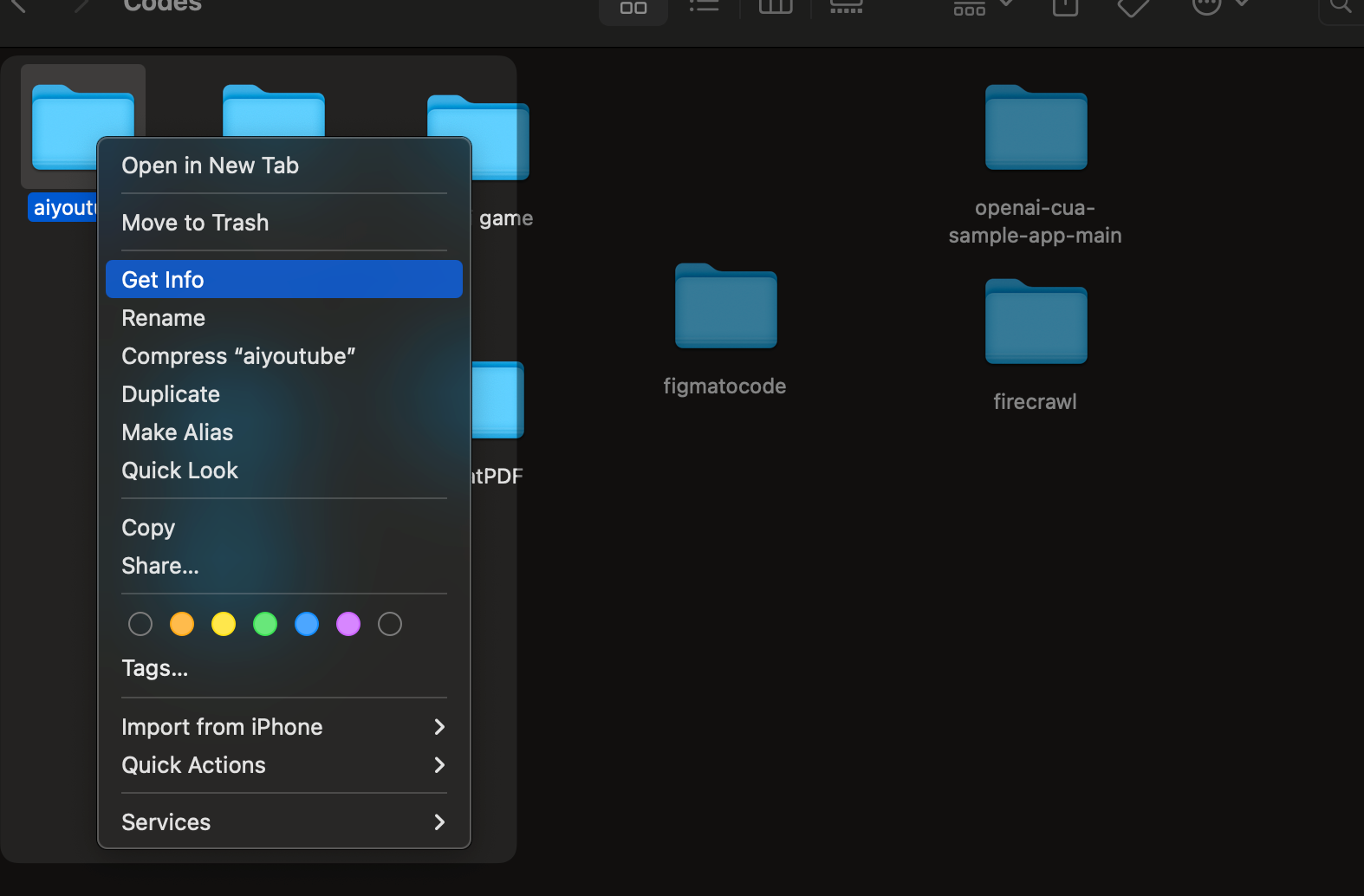Viewport: 1364px width, 896px height.
Task: Expand the Services submenu
Action: click(284, 822)
